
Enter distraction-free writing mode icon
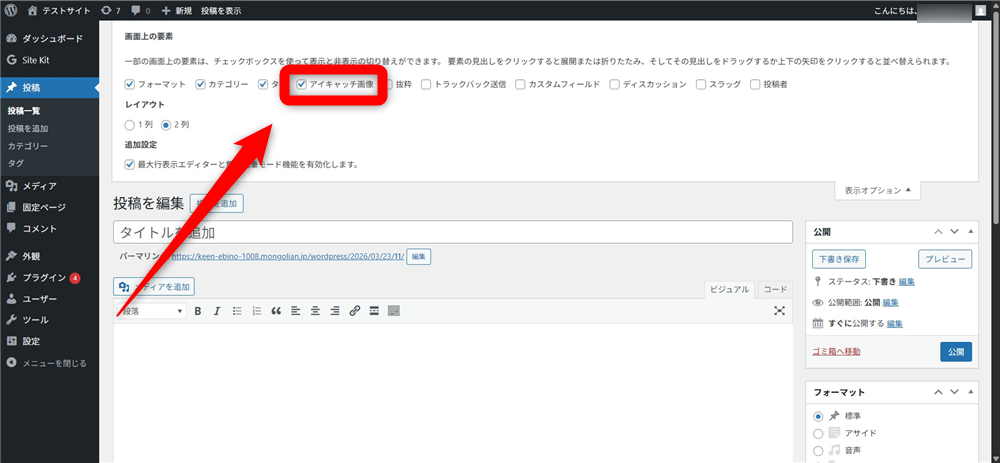[779, 311]
